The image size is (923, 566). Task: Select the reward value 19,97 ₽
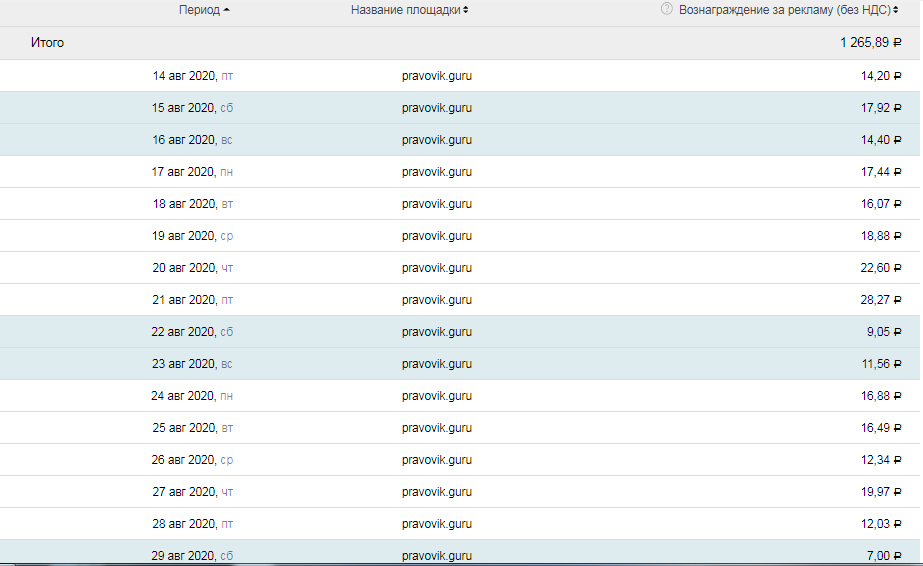(881, 492)
